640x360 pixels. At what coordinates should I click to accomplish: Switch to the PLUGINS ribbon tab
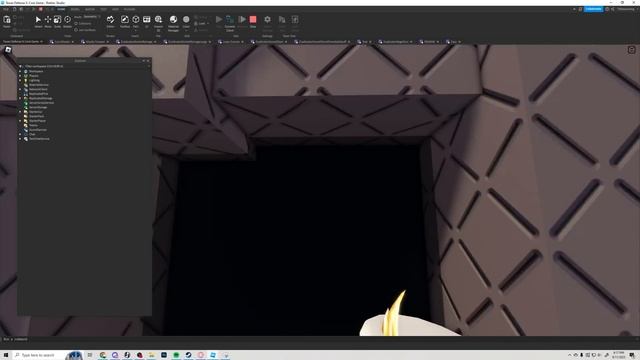coord(129,9)
